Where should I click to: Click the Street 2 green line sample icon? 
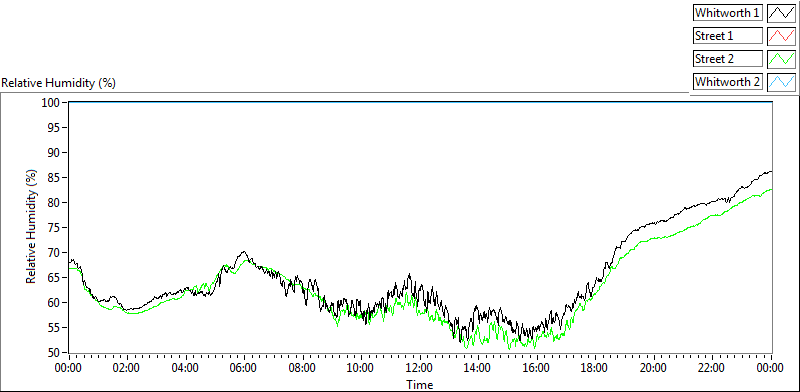(781, 59)
